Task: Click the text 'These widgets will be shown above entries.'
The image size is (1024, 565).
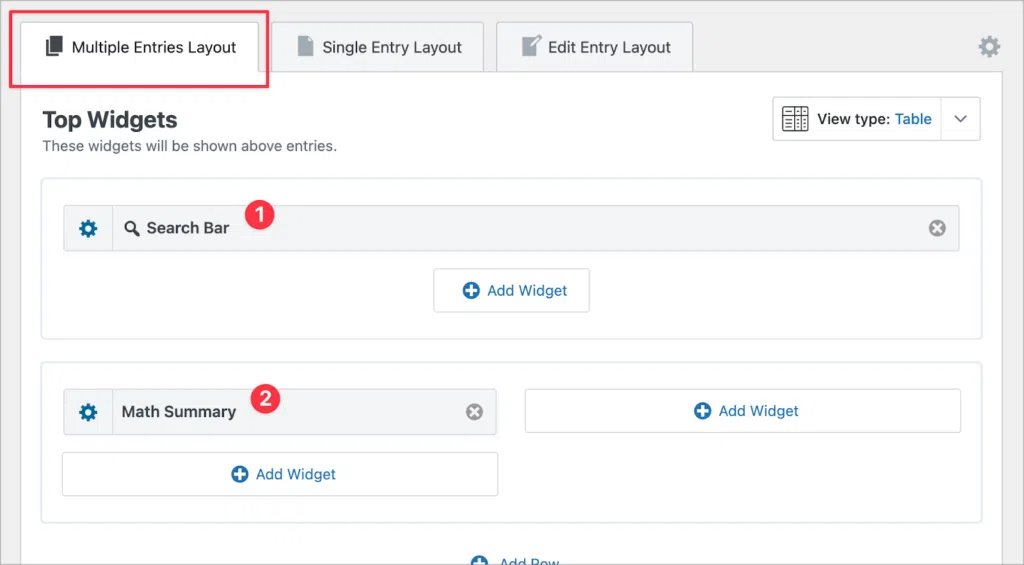Action: (x=189, y=146)
